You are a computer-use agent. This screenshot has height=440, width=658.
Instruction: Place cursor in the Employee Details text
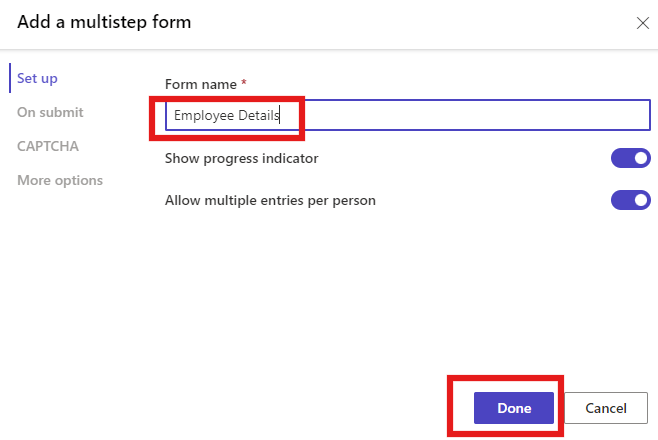click(x=225, y=115)
